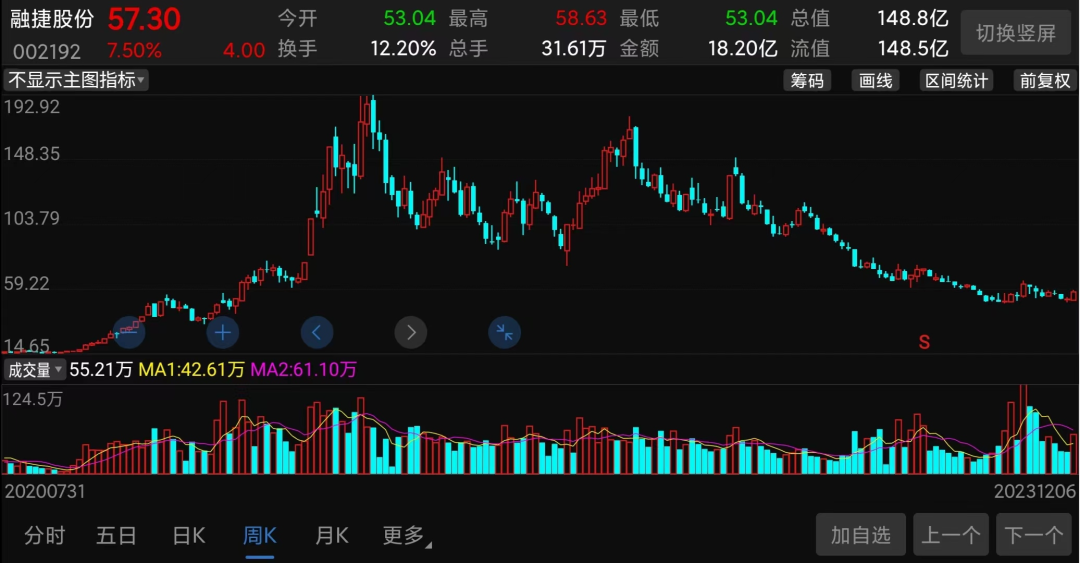Click the 59.22 price axis label
This screenshot has width=1080, height=563.
click(x=27, y=283)
